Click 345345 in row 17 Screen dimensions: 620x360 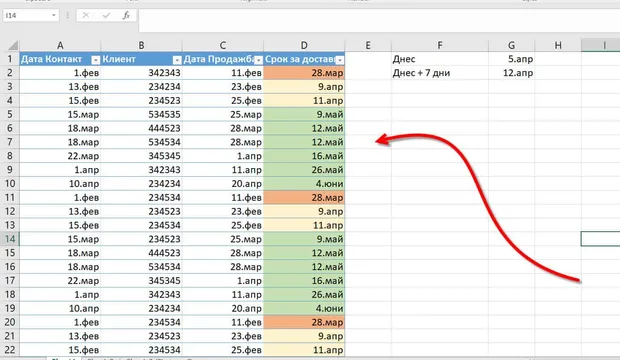pos(141,280)
